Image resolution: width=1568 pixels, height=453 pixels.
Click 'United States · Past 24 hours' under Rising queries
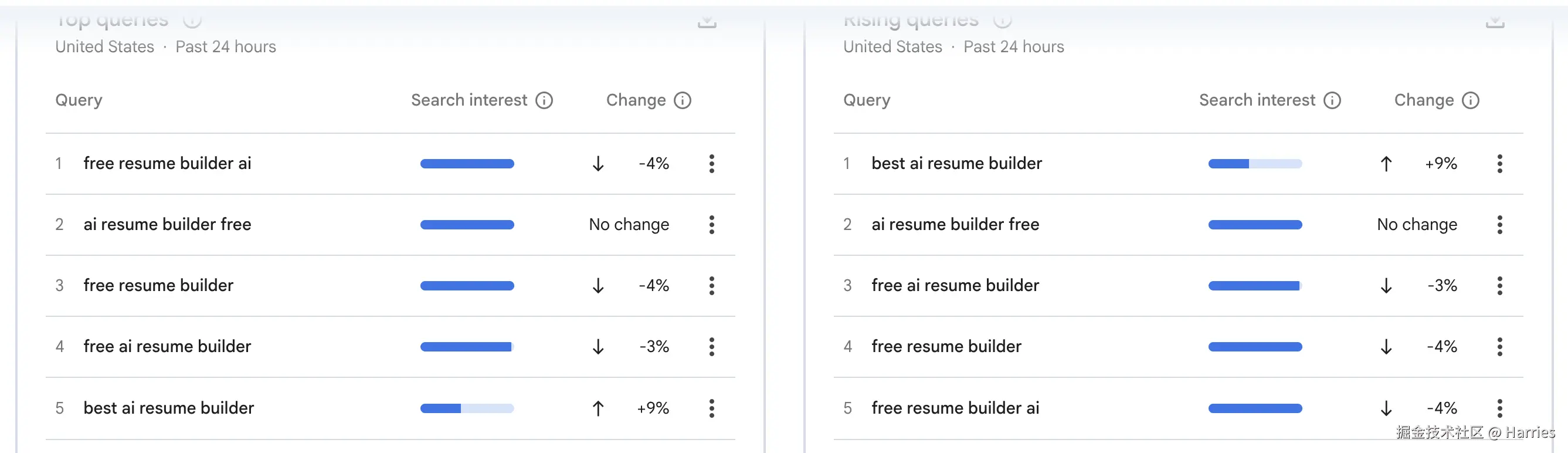click(x=954, y=47)
